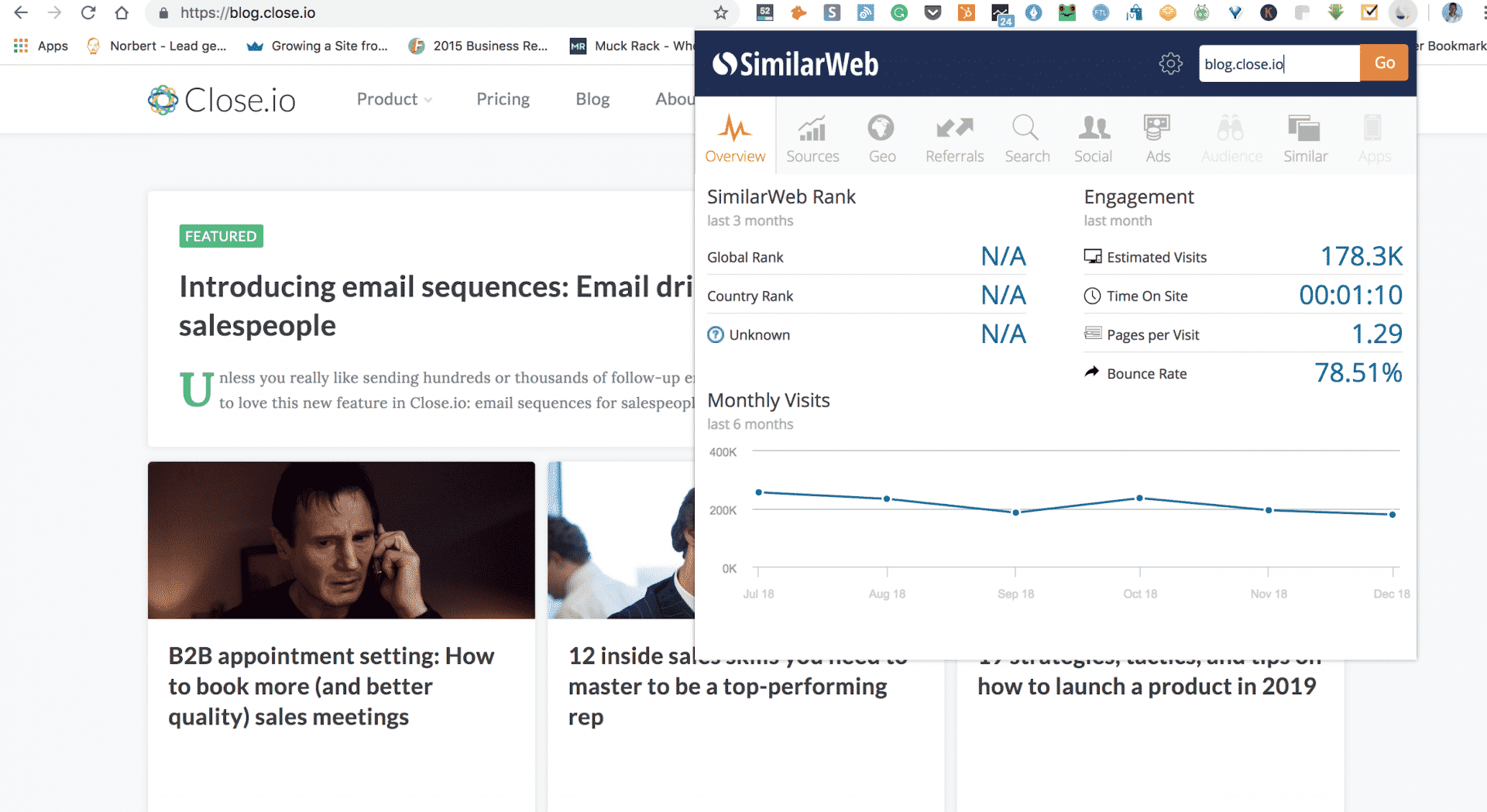
Task: Open the Norbert - Lead ge... bookmark
Action: click(x=157, y=46)
